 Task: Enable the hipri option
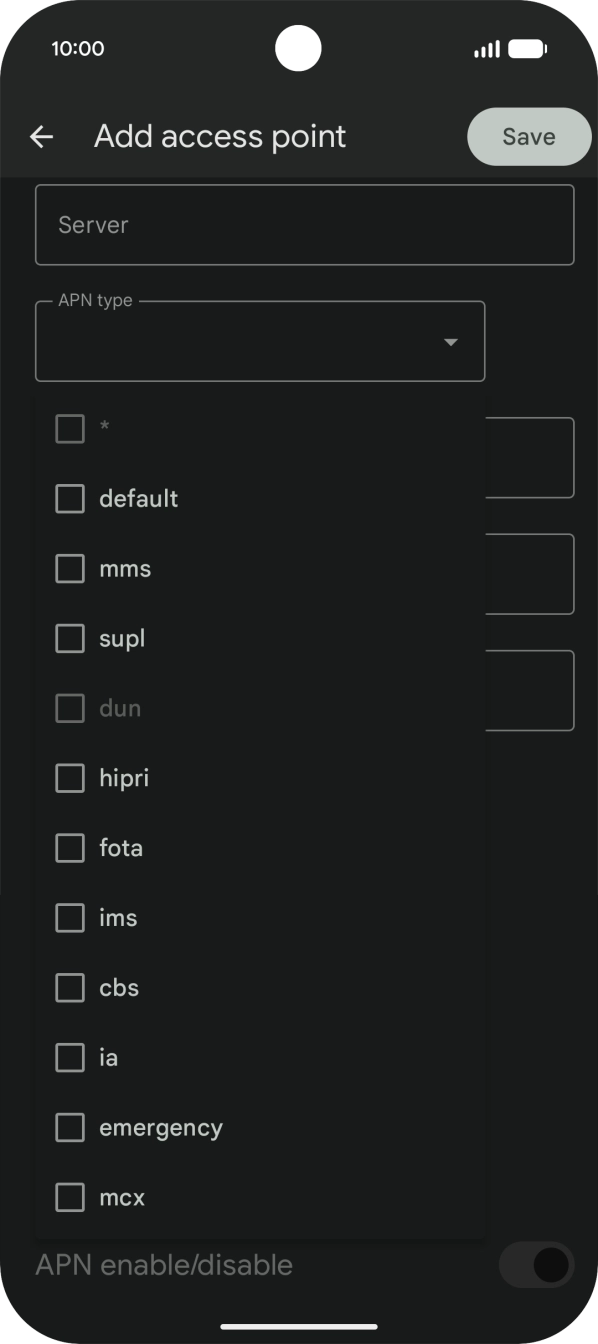(x=69, y=778)
